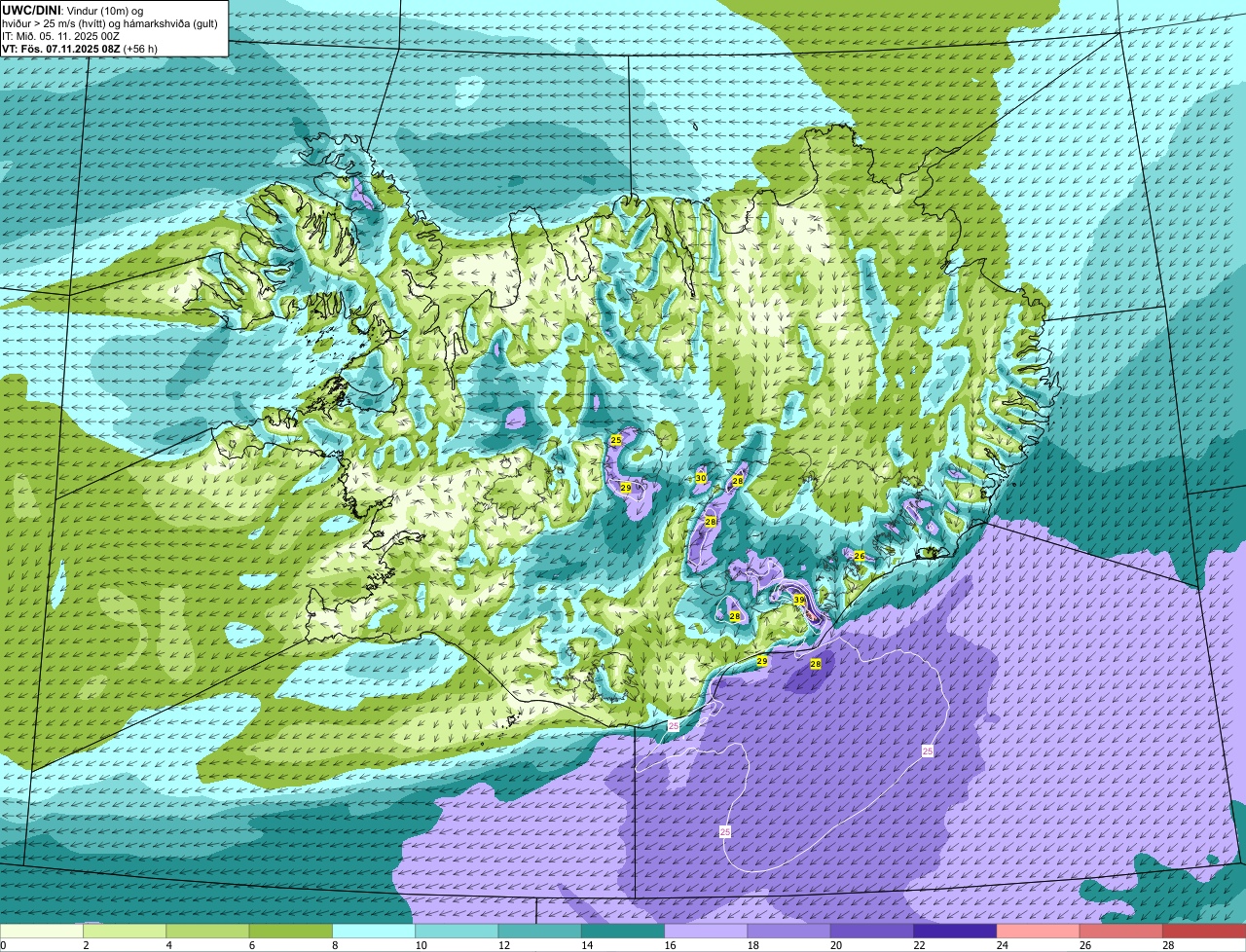Click the 'IT: Mið. 05. 11. 2025 00Z' line
The image size is (1246, 952).
pyautogui.click(x=61, y=36)
